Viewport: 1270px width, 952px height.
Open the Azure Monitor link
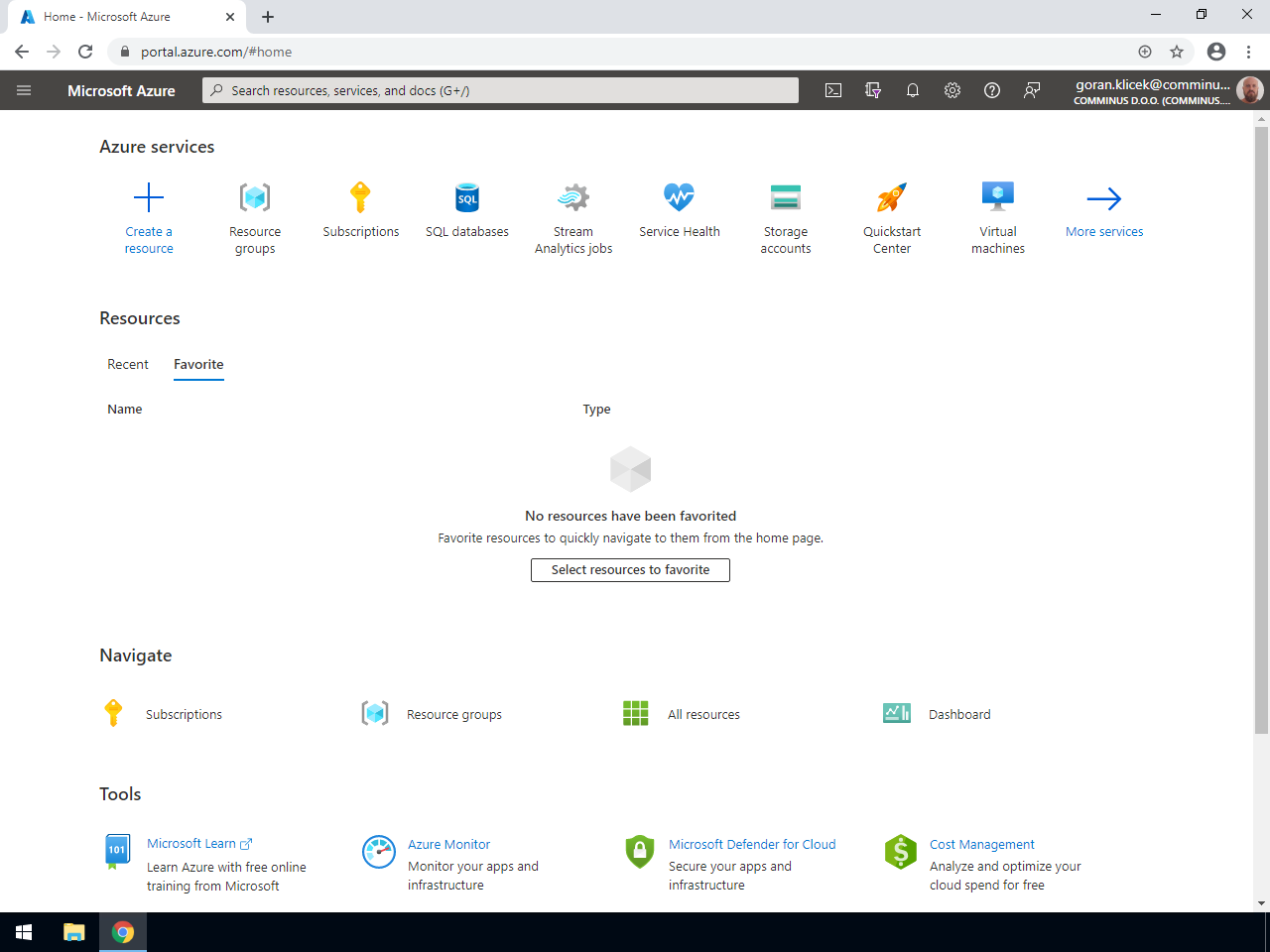pos(448,845)
